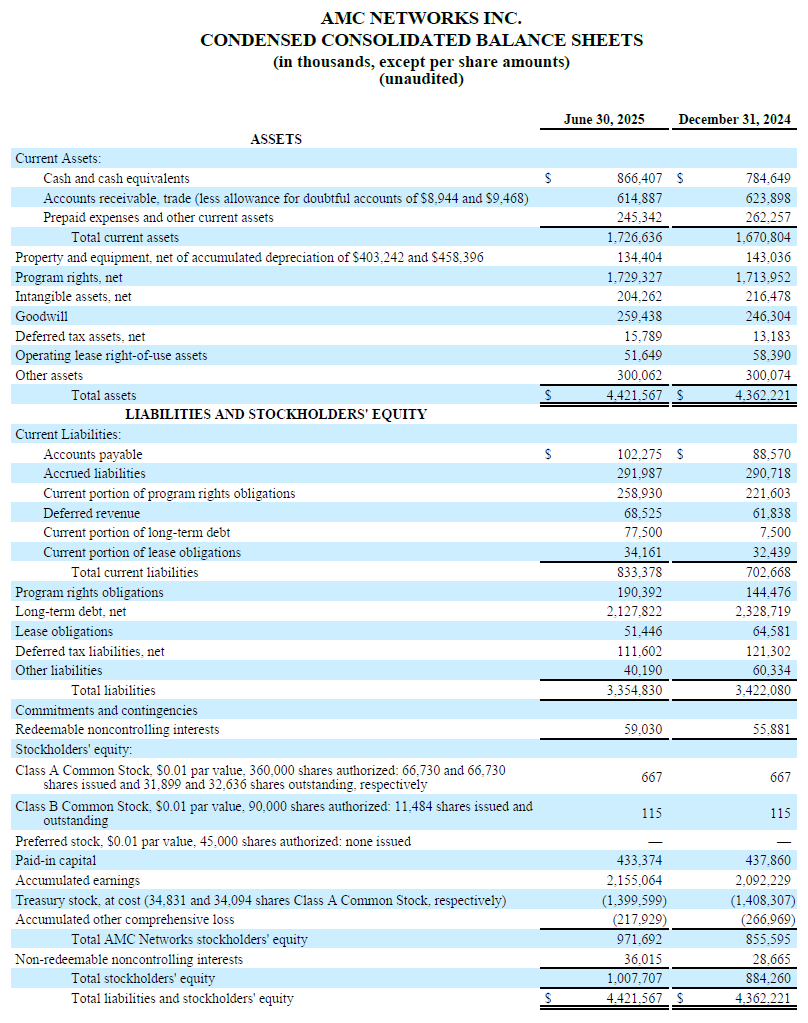Click Current portion of lease obligations label
This screenshot has width=808, height=1023.
tap(142, 553)
